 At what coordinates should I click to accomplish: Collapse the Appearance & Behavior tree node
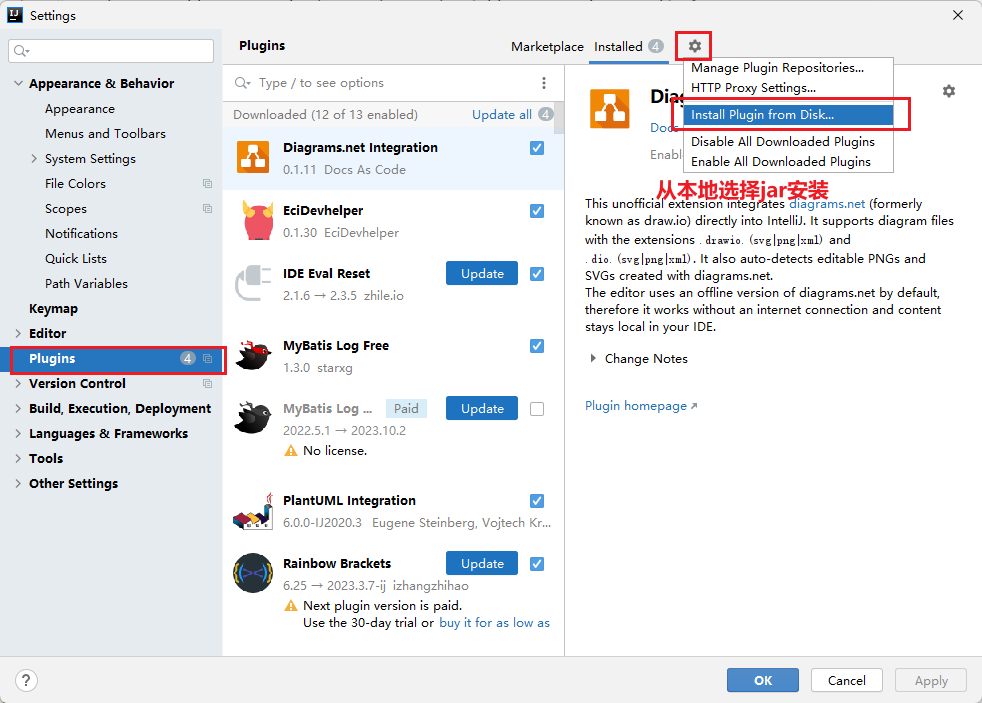click(x=18, y=83)
